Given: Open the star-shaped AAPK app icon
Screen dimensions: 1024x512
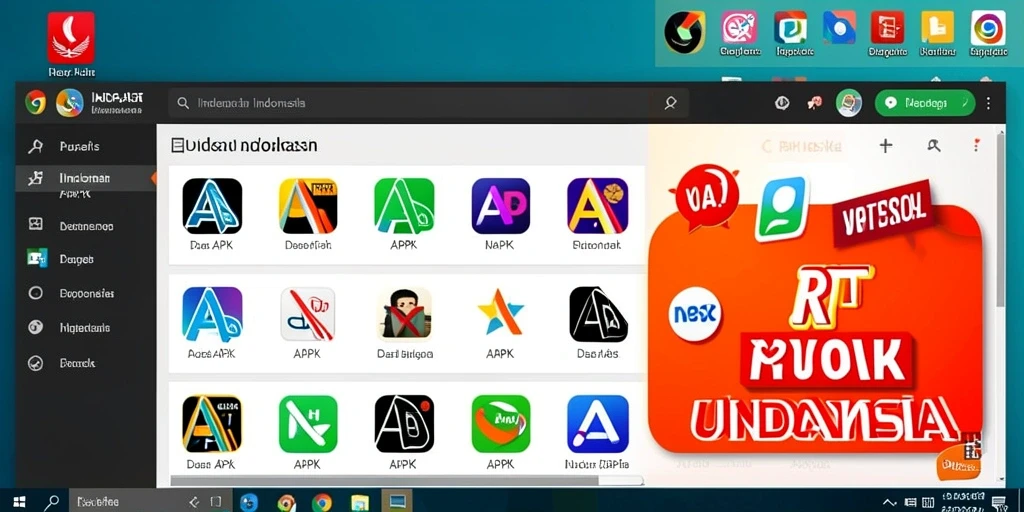Looking at the screenshot, I should (500, 314).
